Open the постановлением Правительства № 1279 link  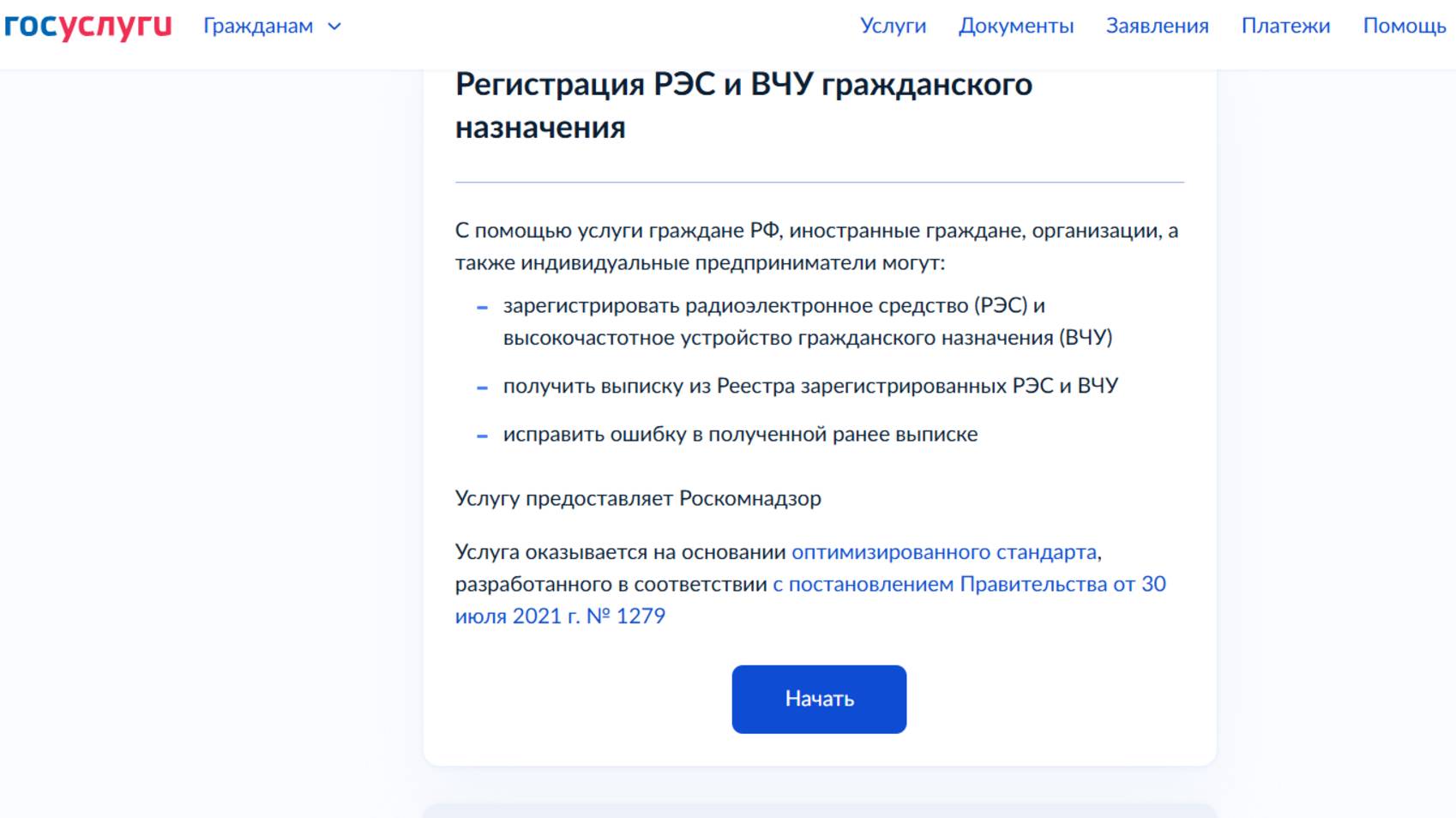tap(810, 599)
